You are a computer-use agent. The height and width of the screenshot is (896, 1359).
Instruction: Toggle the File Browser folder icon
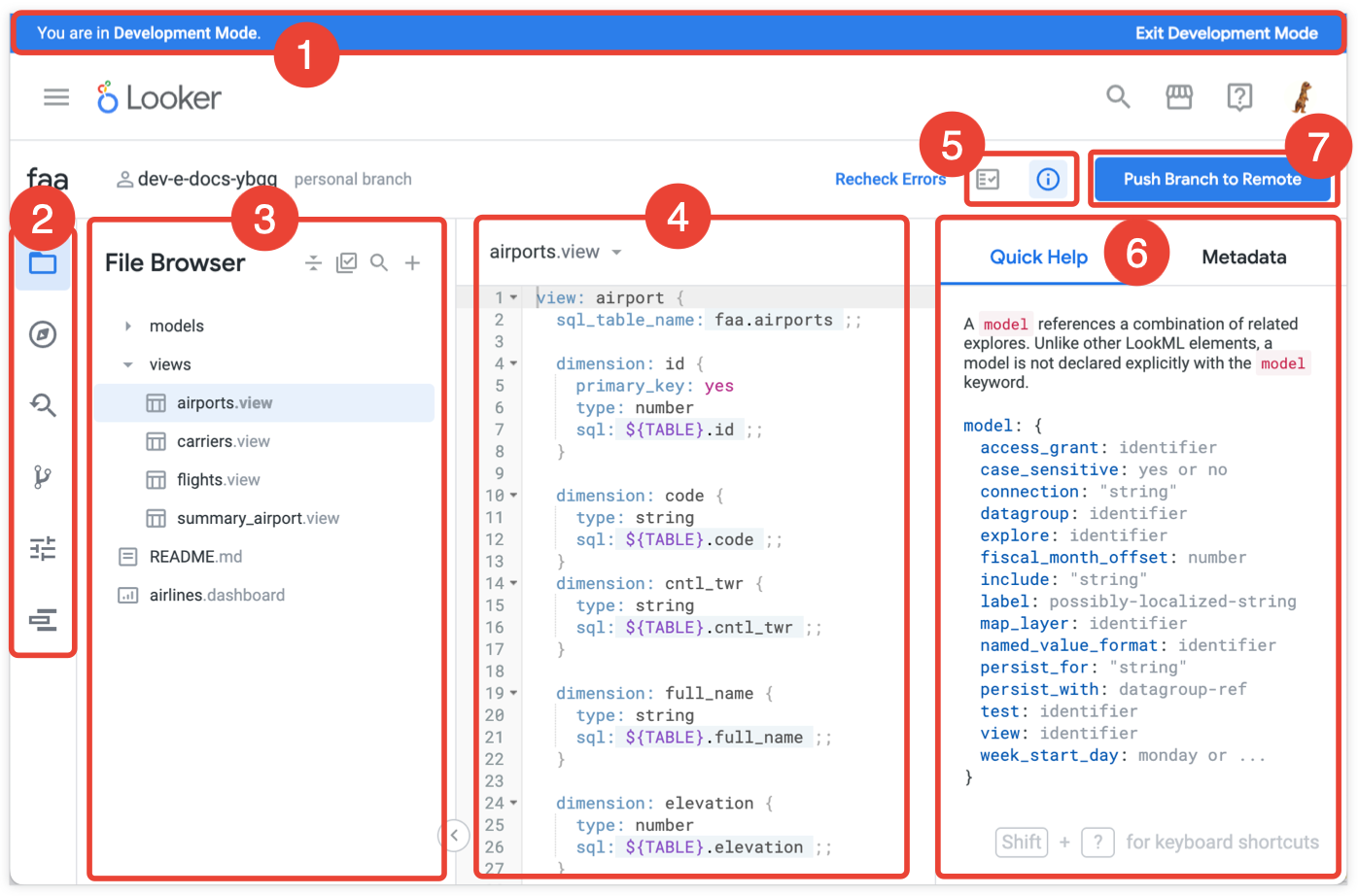tap(43, 262)
